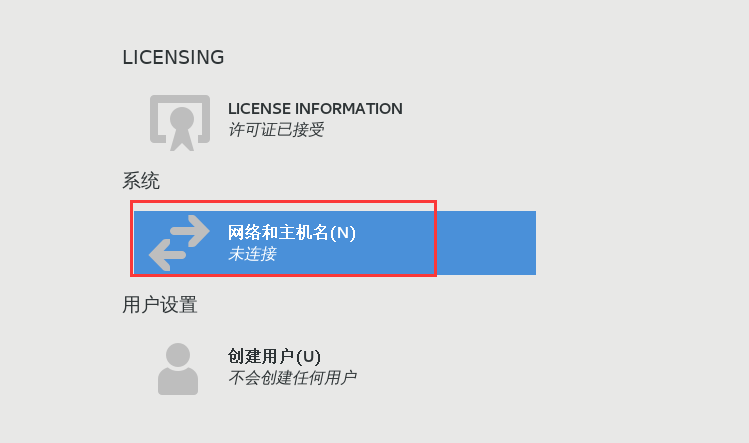Click the right-pointing arrow in network icon

(190, 231)
